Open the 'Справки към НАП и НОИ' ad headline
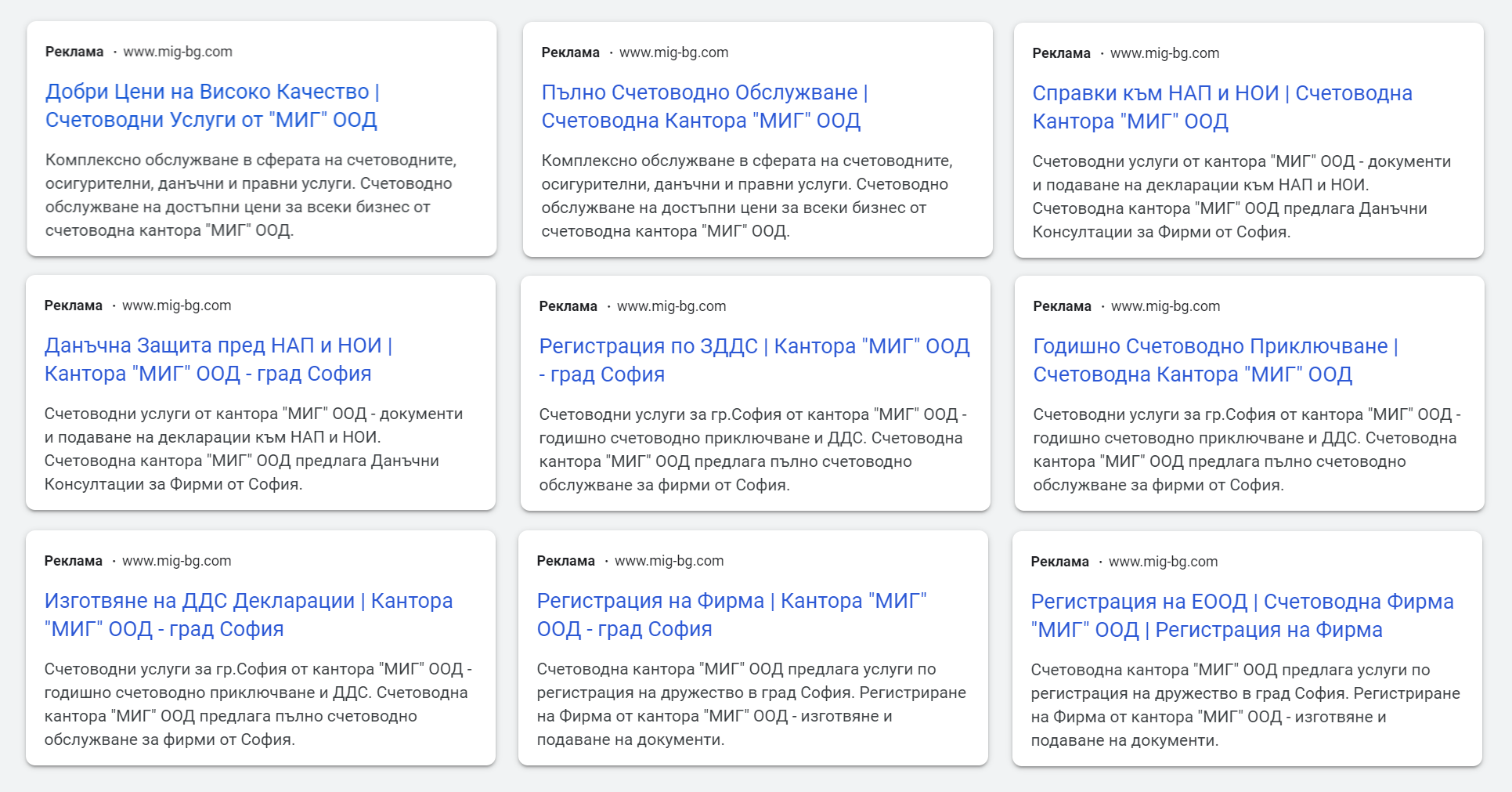The width and height of the screenshot is (1512, 792). pyautogui.click(x=1222, y=107)
